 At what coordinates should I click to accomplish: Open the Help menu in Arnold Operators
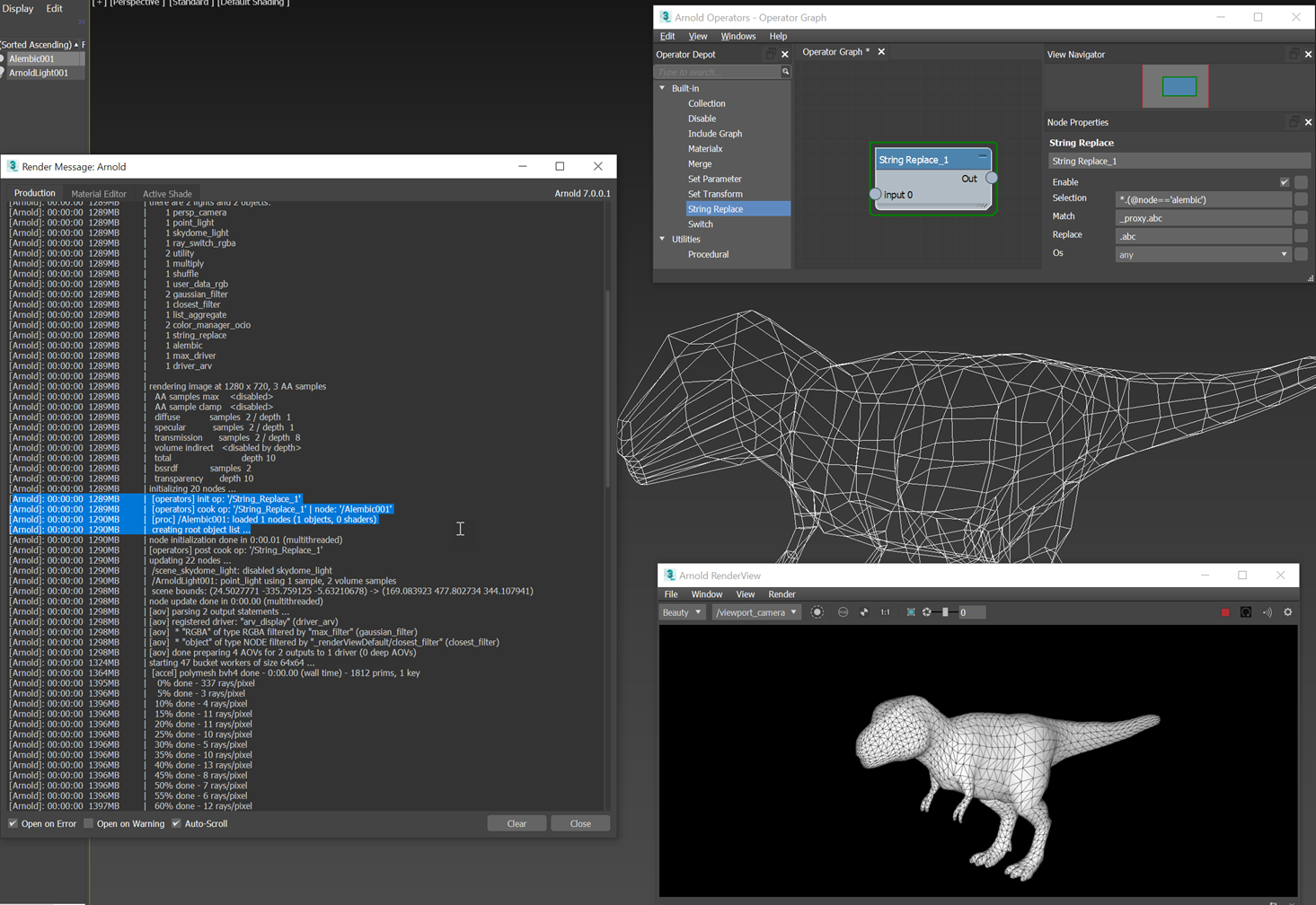(x=778, y=36)
